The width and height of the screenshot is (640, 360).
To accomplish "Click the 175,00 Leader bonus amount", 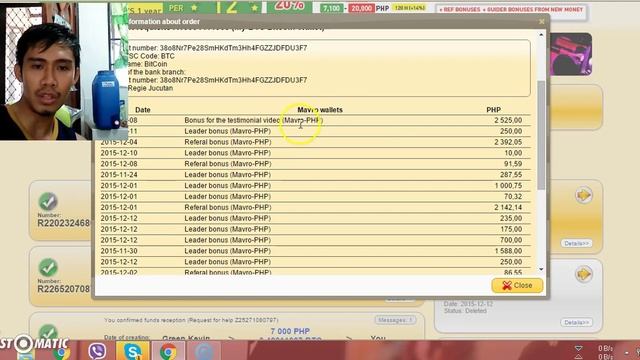I will 511,229.
